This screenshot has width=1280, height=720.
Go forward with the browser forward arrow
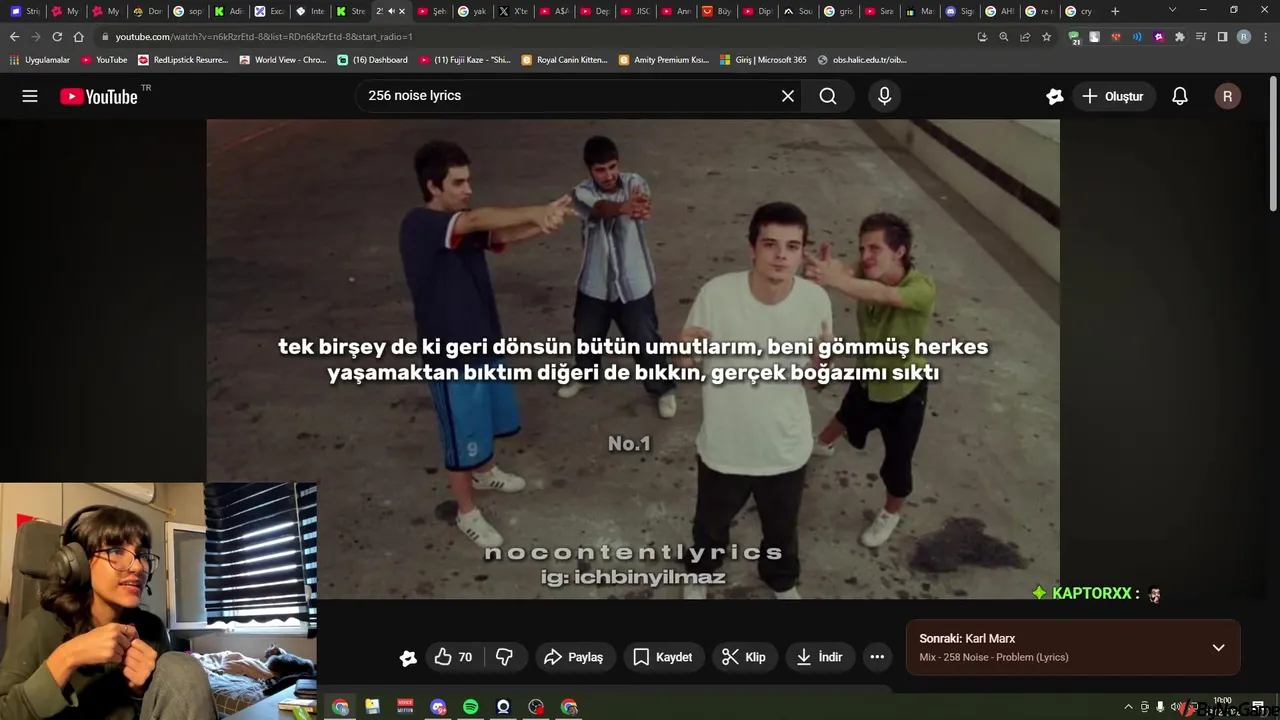pos(36,36)
